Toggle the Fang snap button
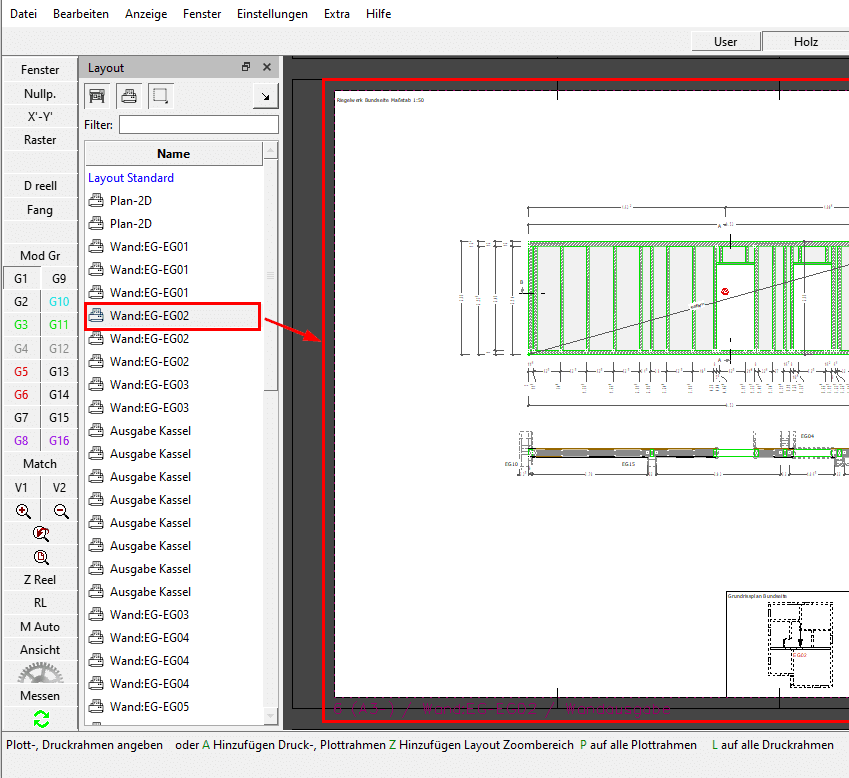This screenshot has width=849, height=778. tap(40, 210)
